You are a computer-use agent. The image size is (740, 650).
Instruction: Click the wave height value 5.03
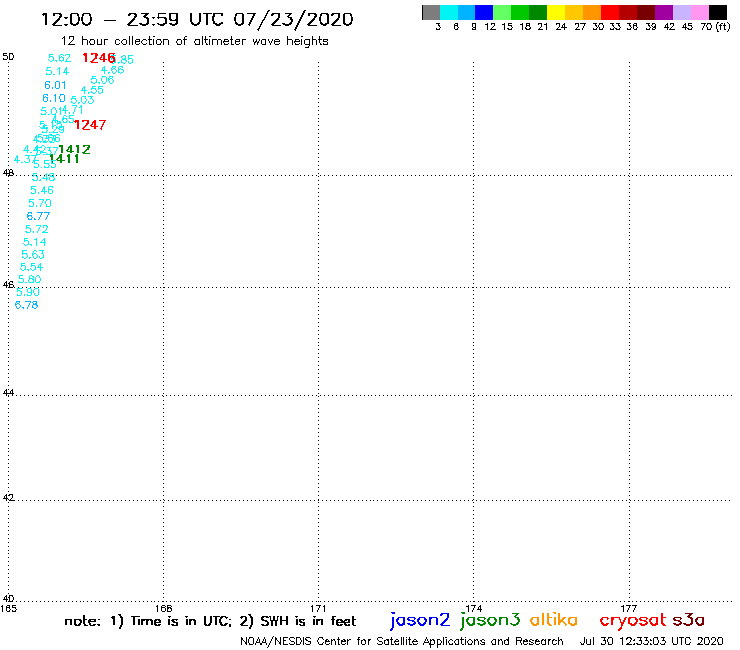[83, 100]
